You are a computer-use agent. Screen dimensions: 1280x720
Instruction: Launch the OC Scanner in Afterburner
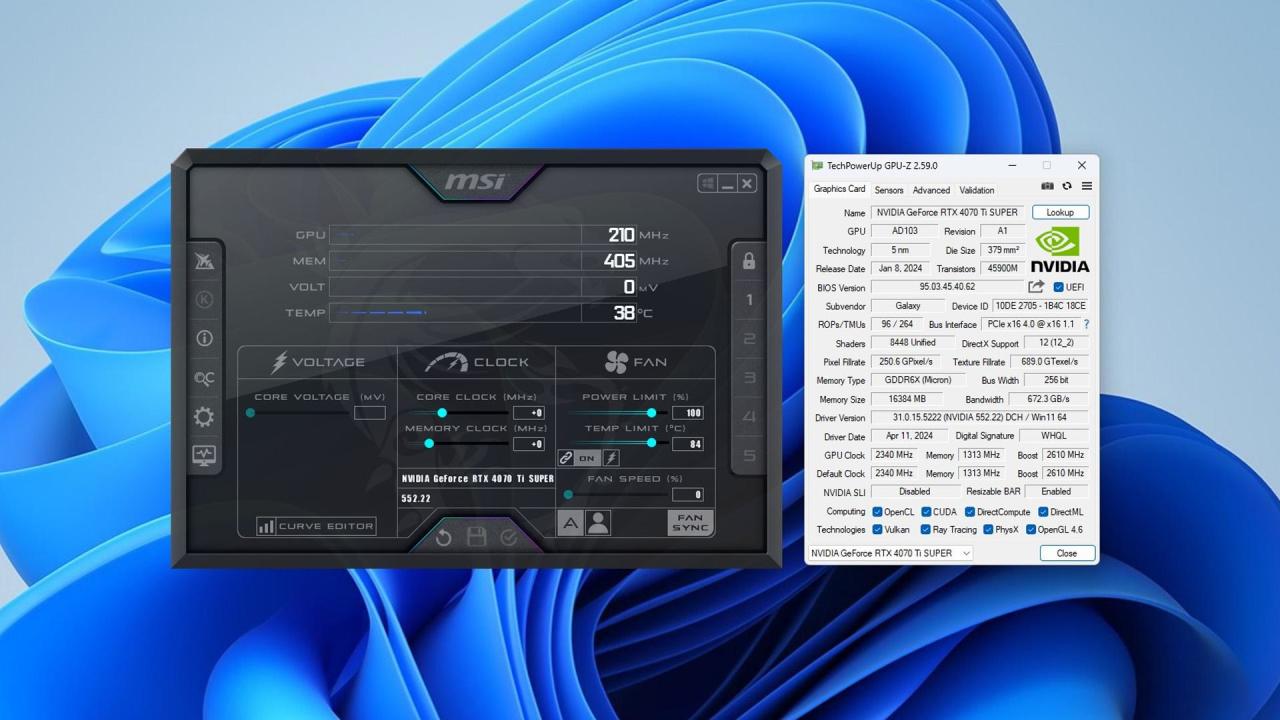[204, 378]
